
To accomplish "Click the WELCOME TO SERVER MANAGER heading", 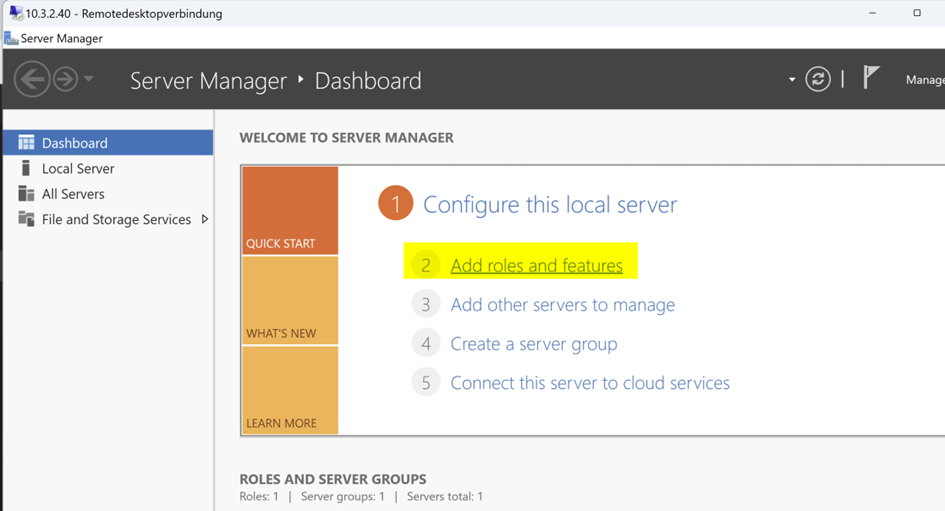I will click(347, 138).
